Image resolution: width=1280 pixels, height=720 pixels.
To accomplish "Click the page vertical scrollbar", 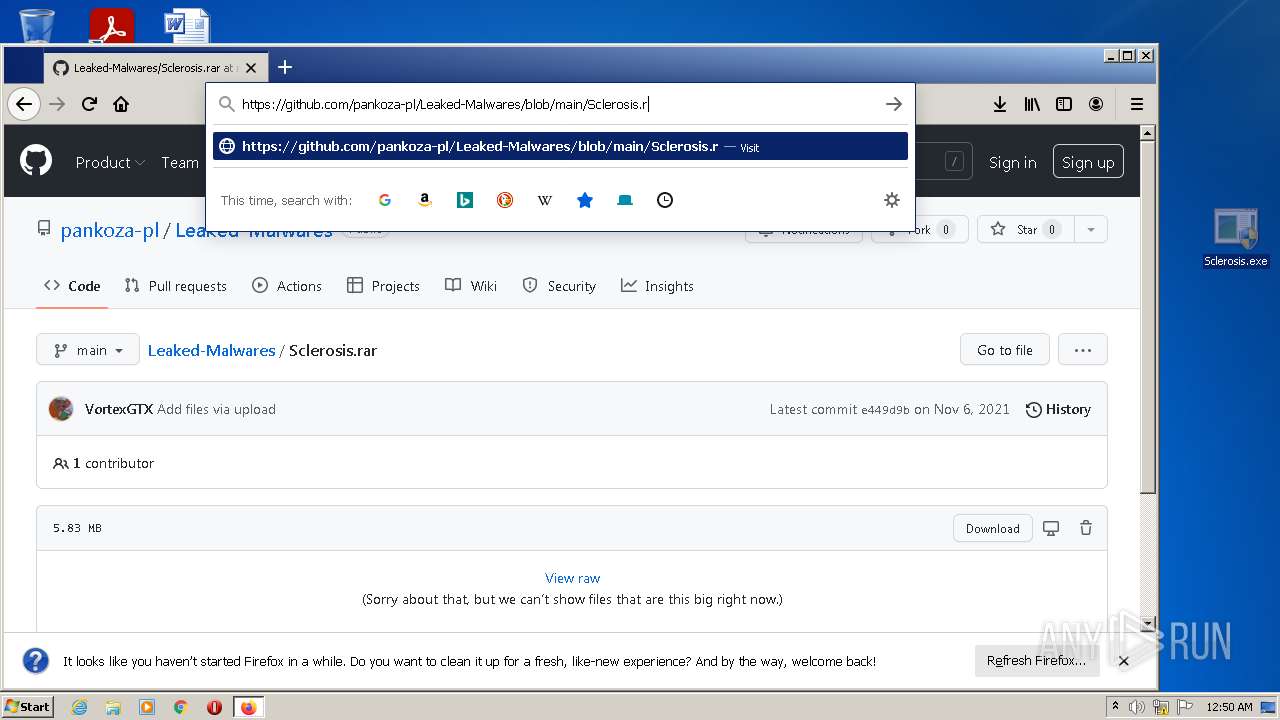I will [x=1148, y=316].
